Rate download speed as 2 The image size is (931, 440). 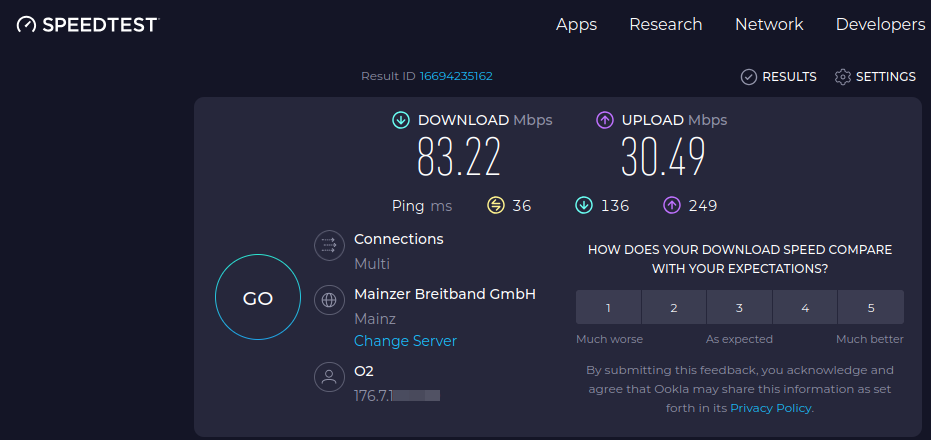coord(674,308)
